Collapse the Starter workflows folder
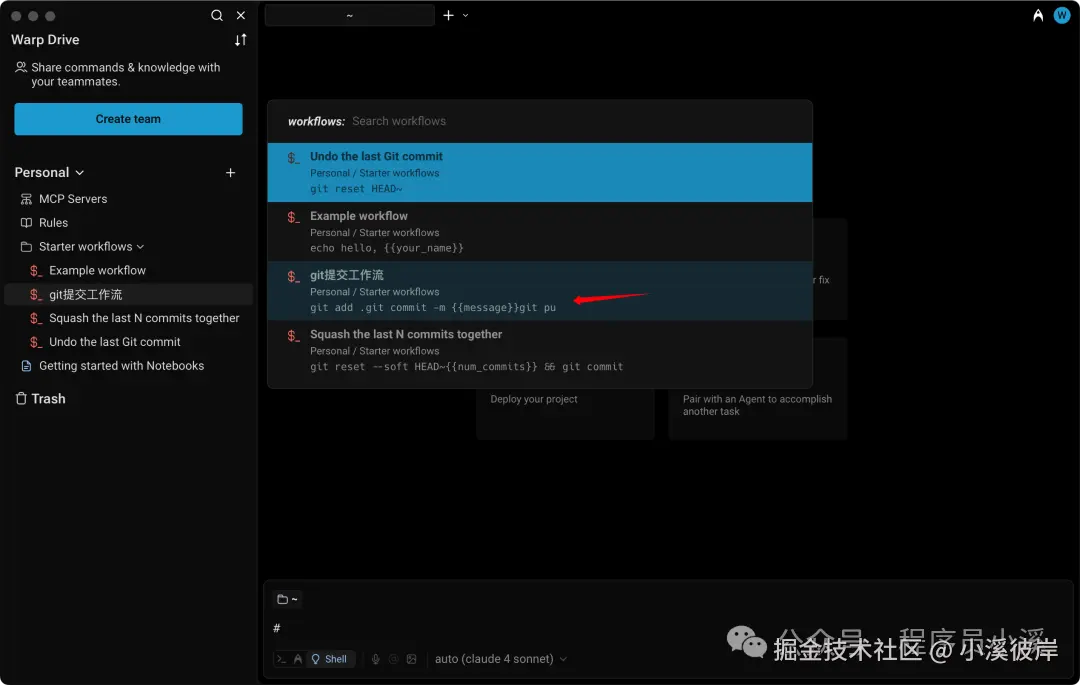The image size is (1080, 685). (x=141, y=246)
